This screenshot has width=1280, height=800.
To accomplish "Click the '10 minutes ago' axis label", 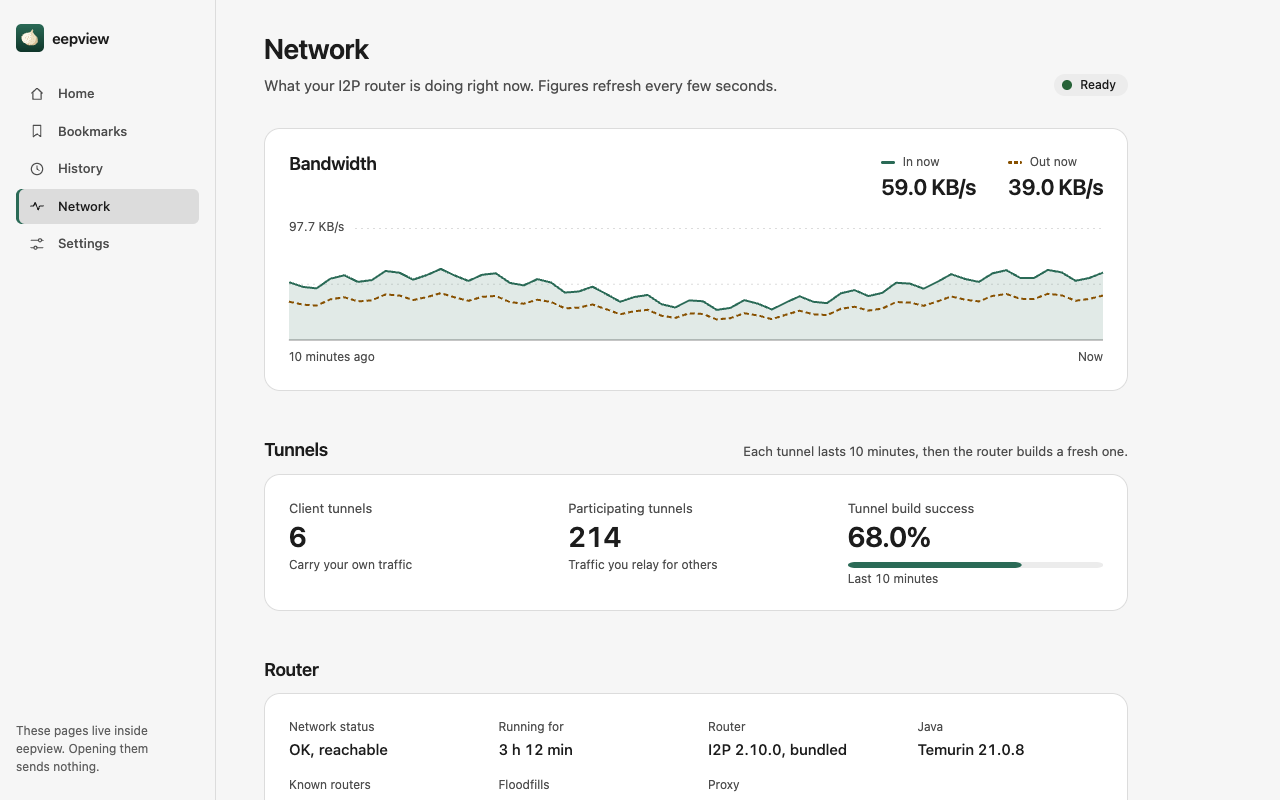I will point(332,357).
